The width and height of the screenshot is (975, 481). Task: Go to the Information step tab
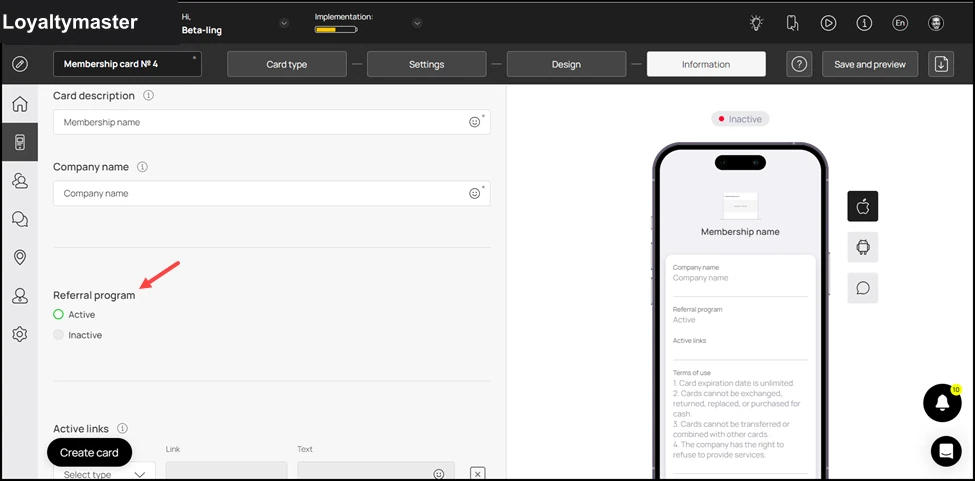coord(706,64)
